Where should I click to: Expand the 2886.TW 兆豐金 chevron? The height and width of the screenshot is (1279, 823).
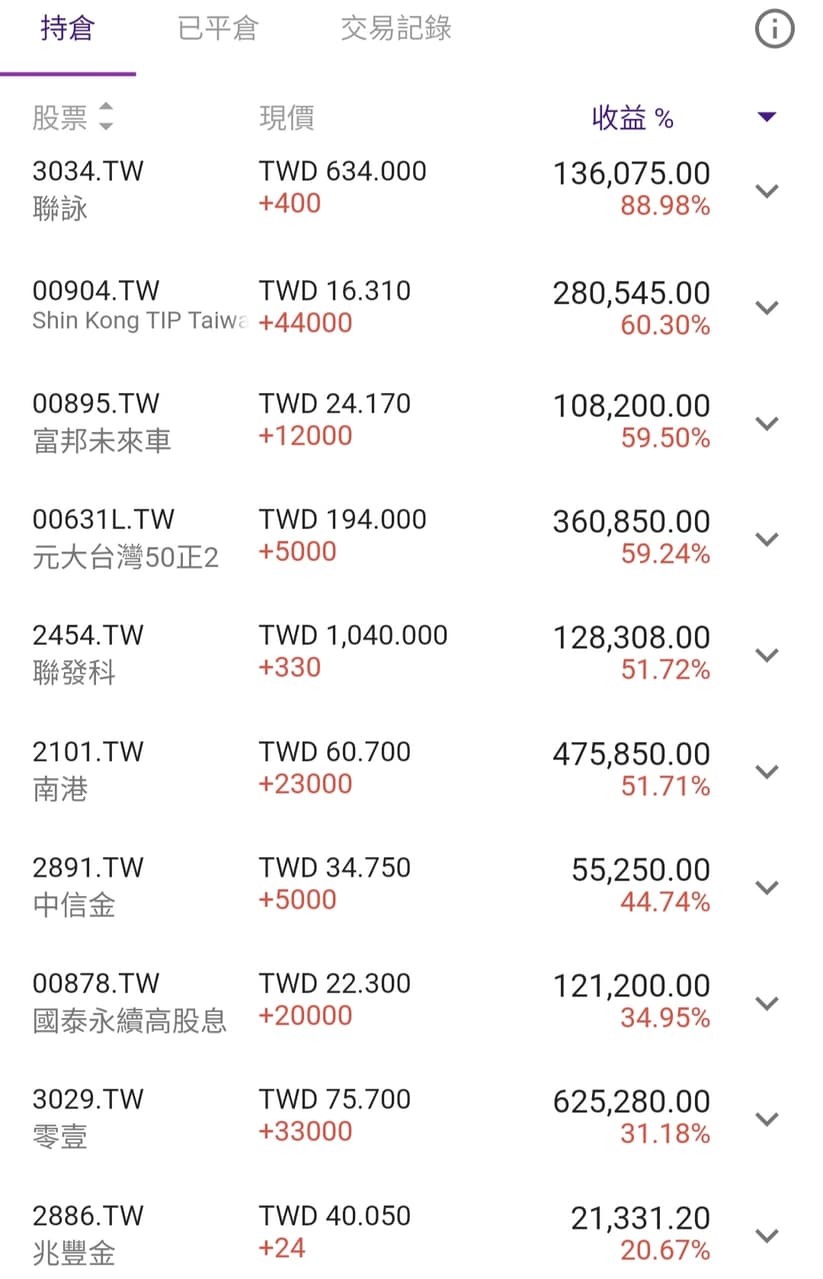click(x=766, y=1235)
